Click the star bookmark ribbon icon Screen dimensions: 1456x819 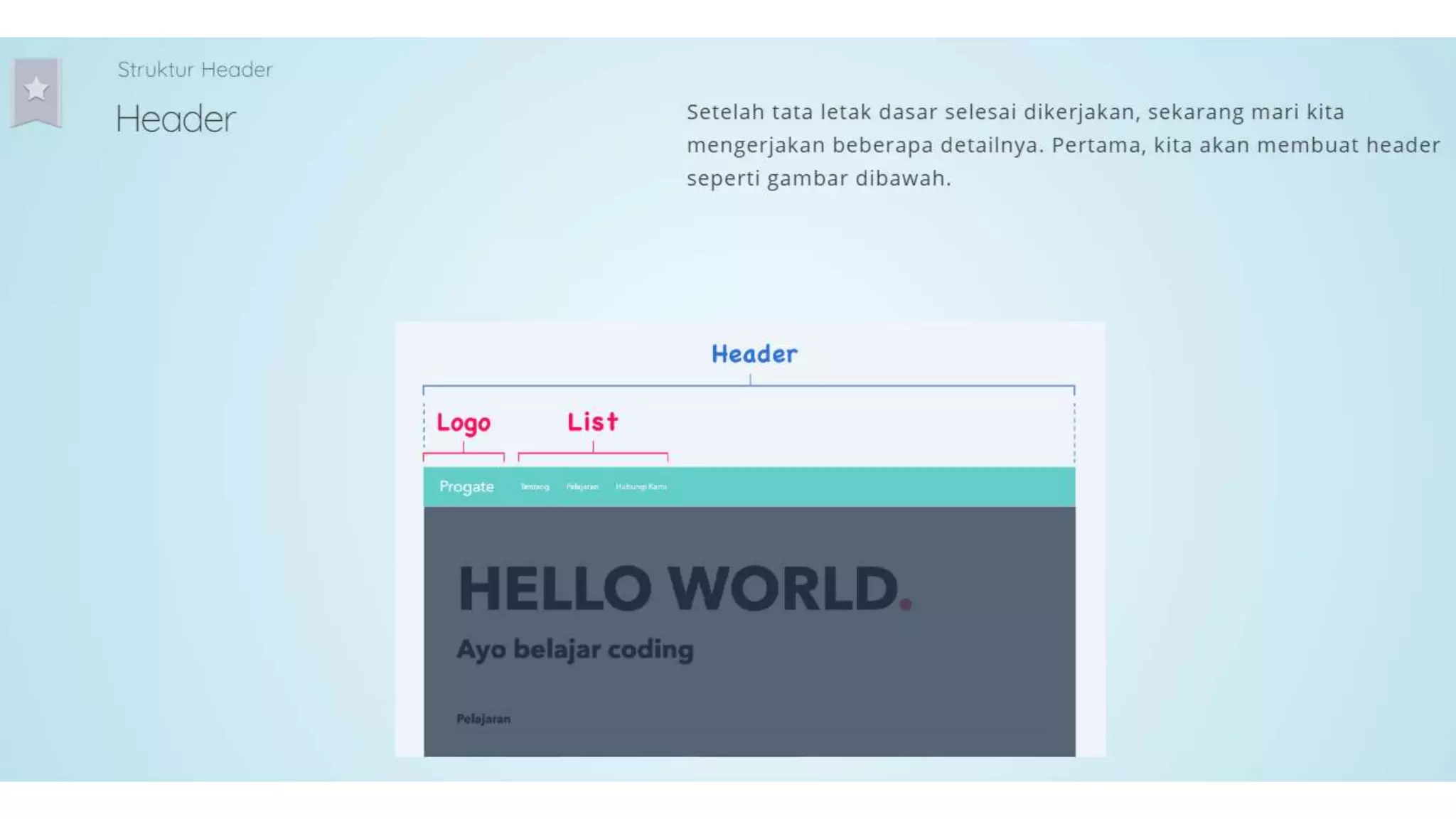tap(36, 91)
